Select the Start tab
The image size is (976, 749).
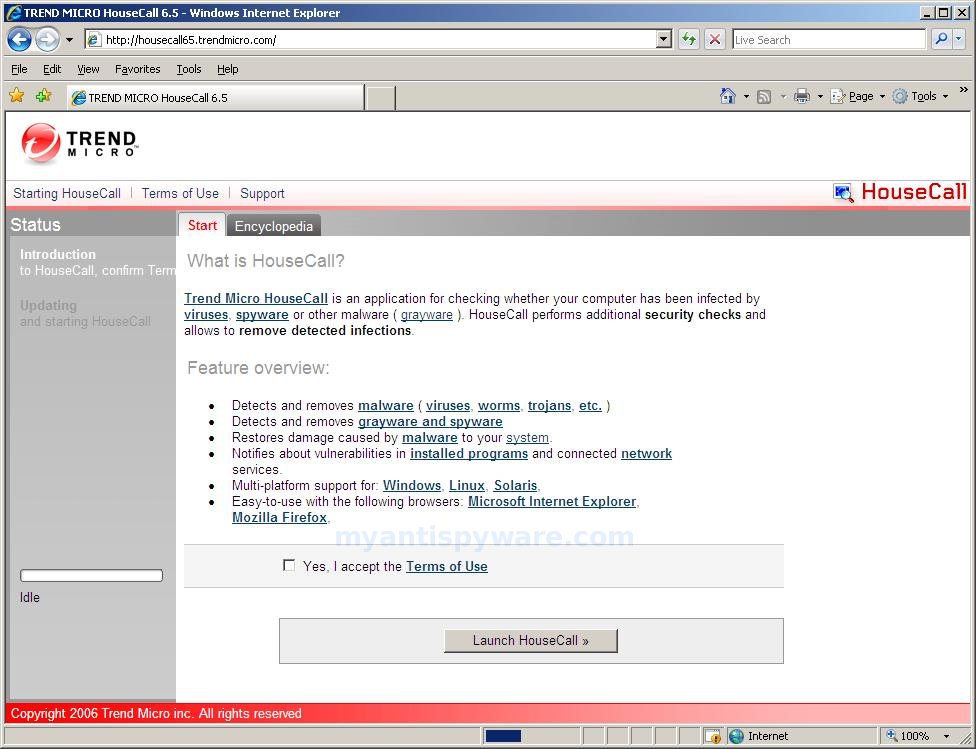(x=202, y=225)
